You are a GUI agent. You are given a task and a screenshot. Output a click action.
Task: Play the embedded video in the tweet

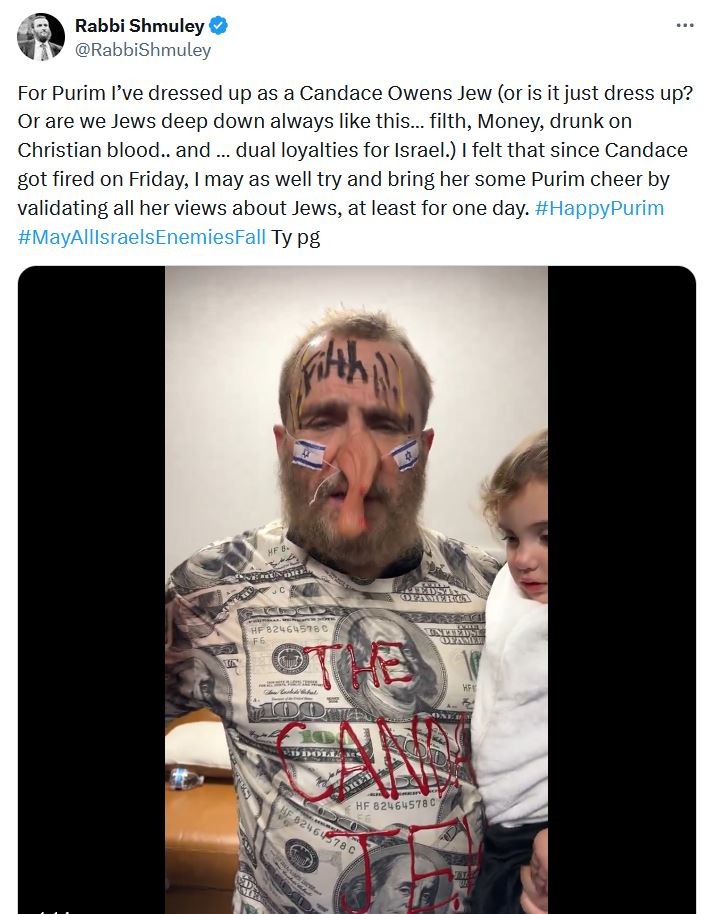(357, 590)
